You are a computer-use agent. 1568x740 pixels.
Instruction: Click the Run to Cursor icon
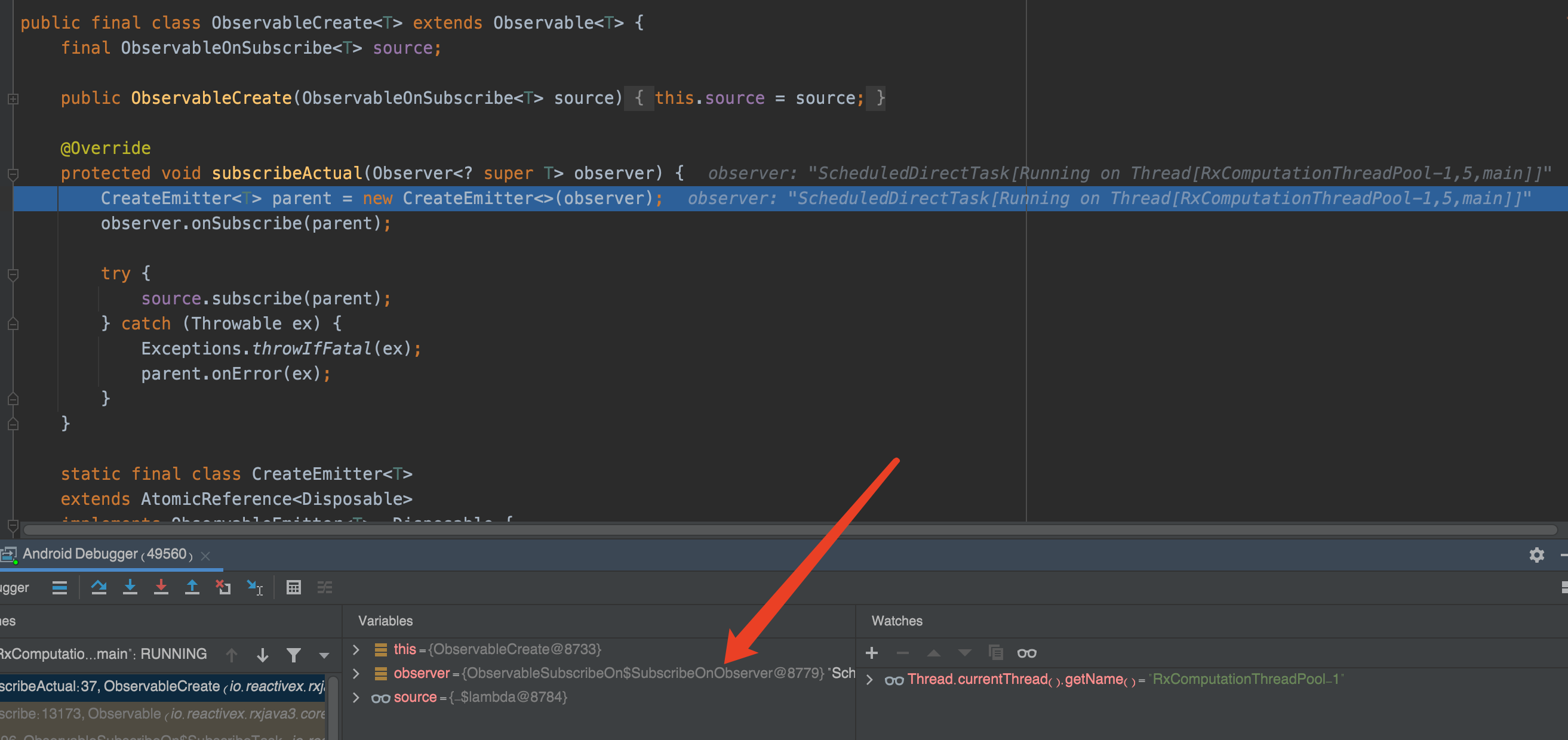(x=254, y=587)
